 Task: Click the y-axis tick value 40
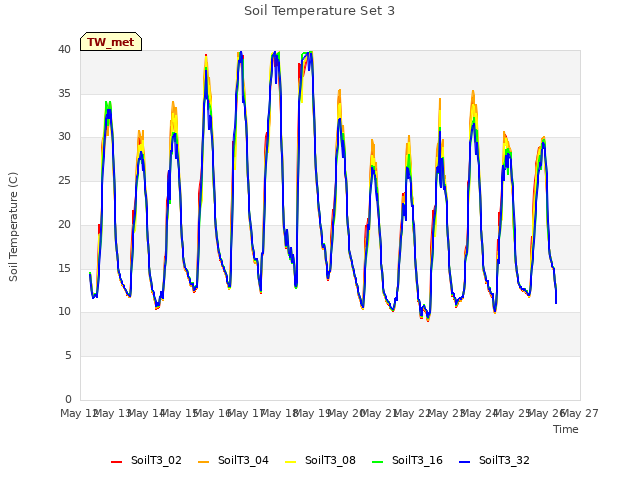point(64,49)
